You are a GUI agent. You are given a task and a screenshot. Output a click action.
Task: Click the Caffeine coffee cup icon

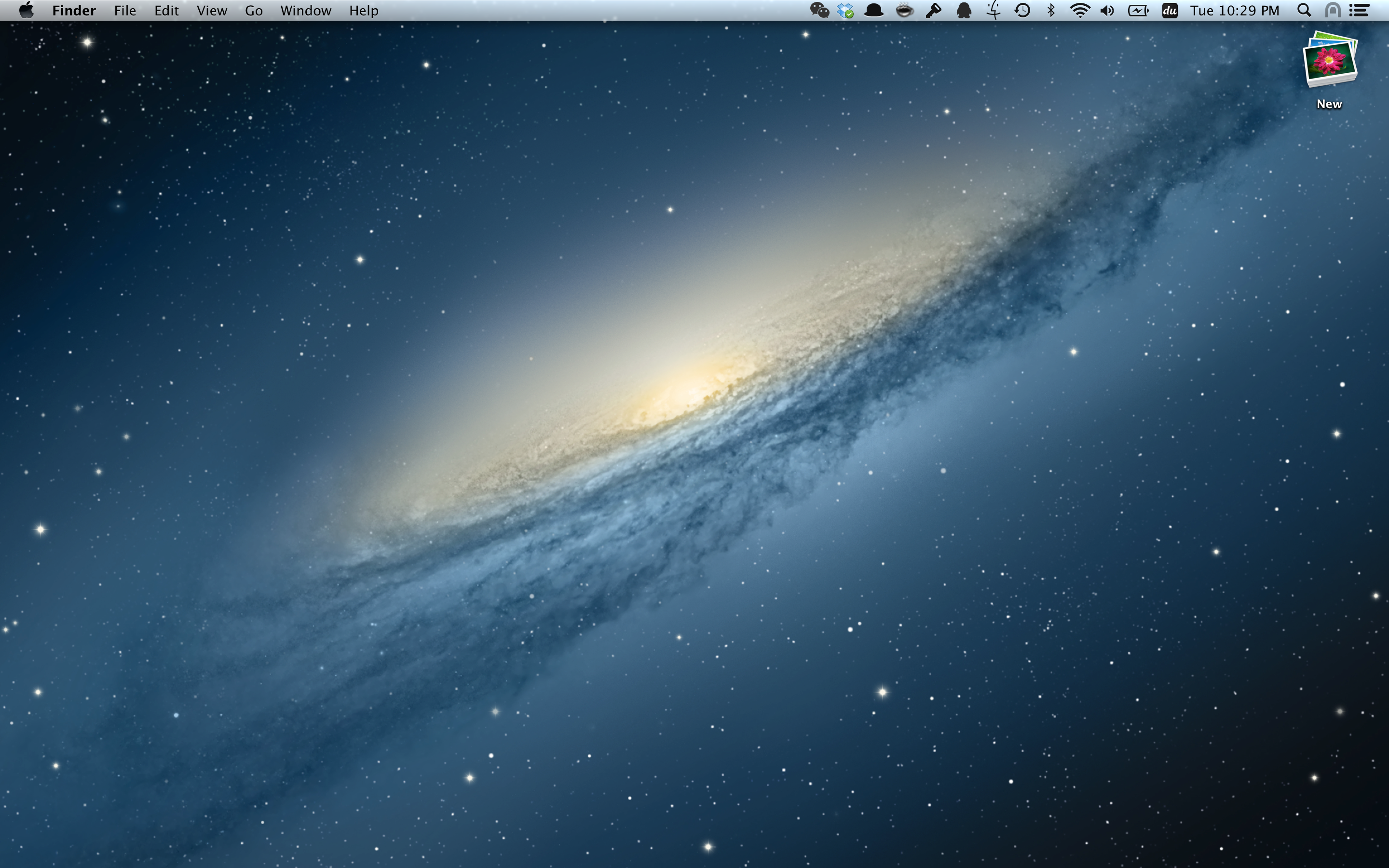(x=904, y=10)
